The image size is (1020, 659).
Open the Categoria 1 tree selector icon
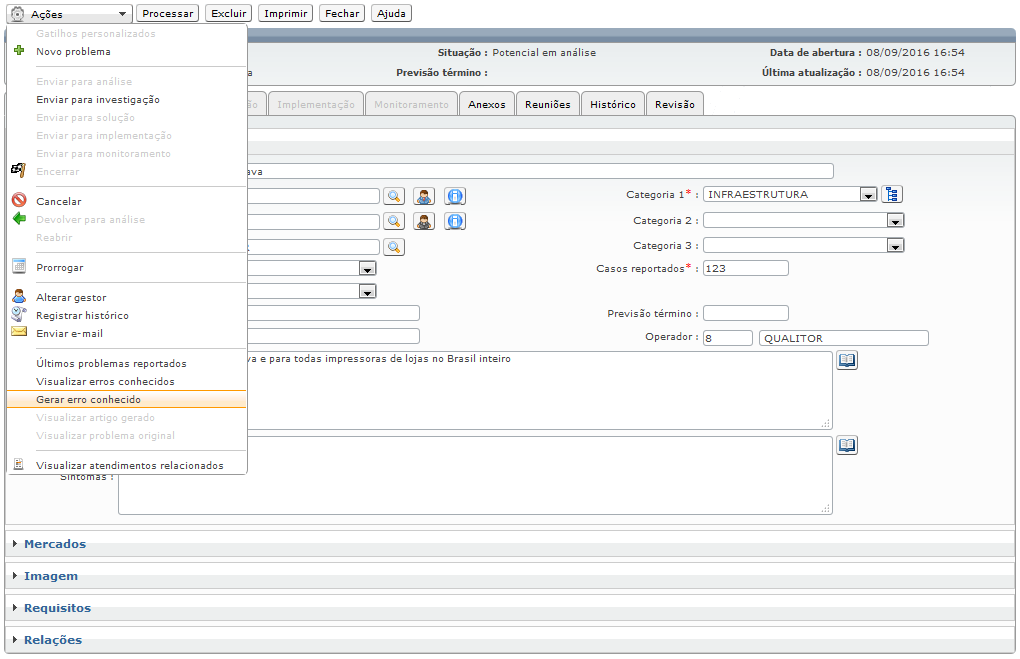[x=892, y=195]
